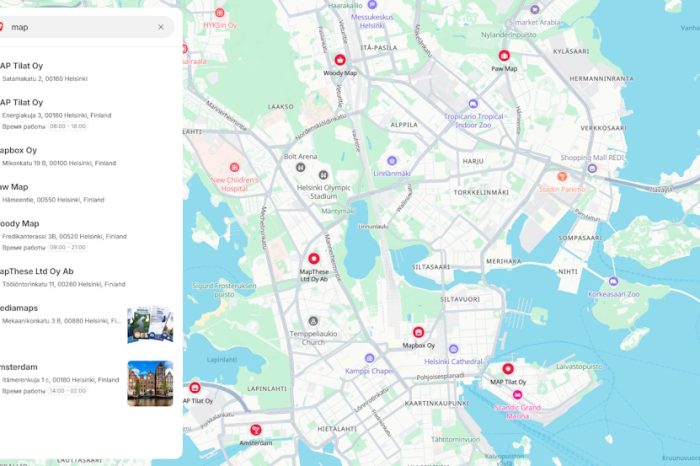Click the SILTASAARI district label
Viewport: 700px width, 466px height.
click(431, 267)
